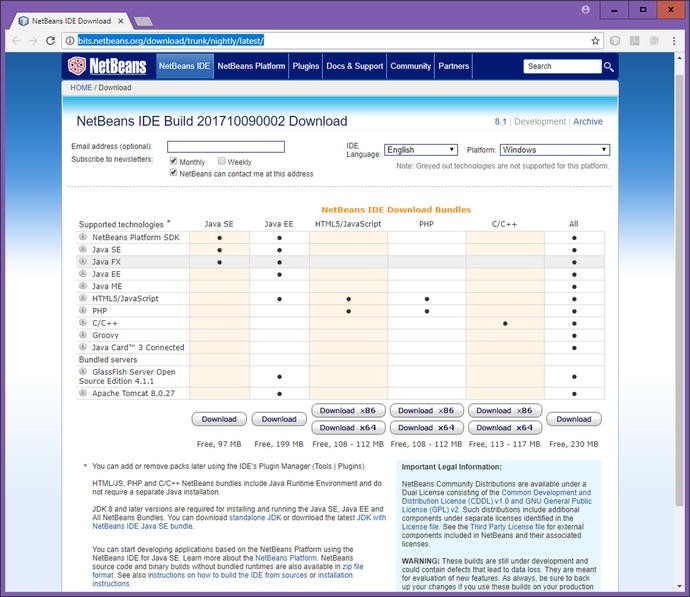The width and height of the screenshot is (690, 597).
Task: Click the first browser extension icon after the star
Action: [615, 41]
